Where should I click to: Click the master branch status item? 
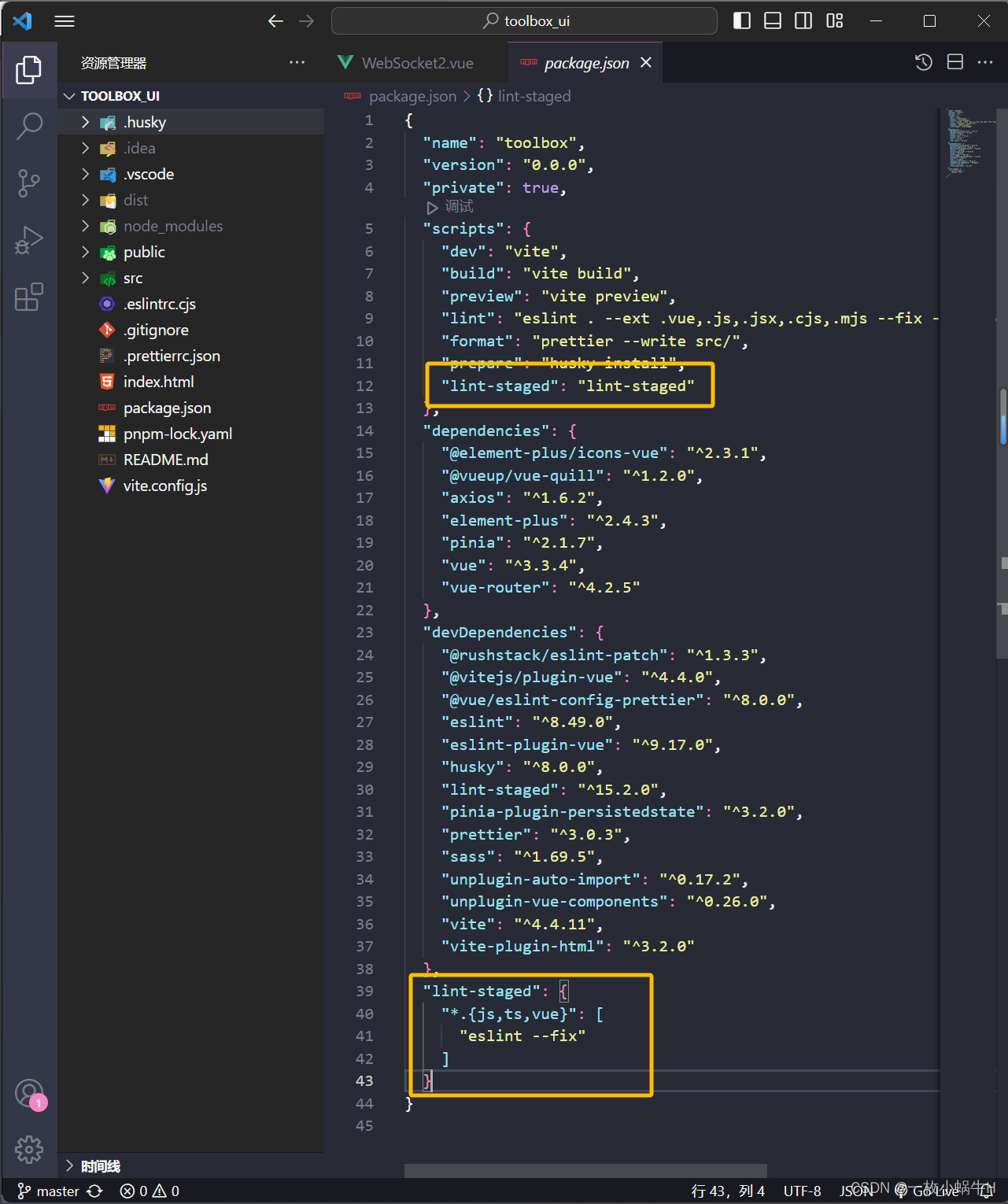(x=49, y=1191)
